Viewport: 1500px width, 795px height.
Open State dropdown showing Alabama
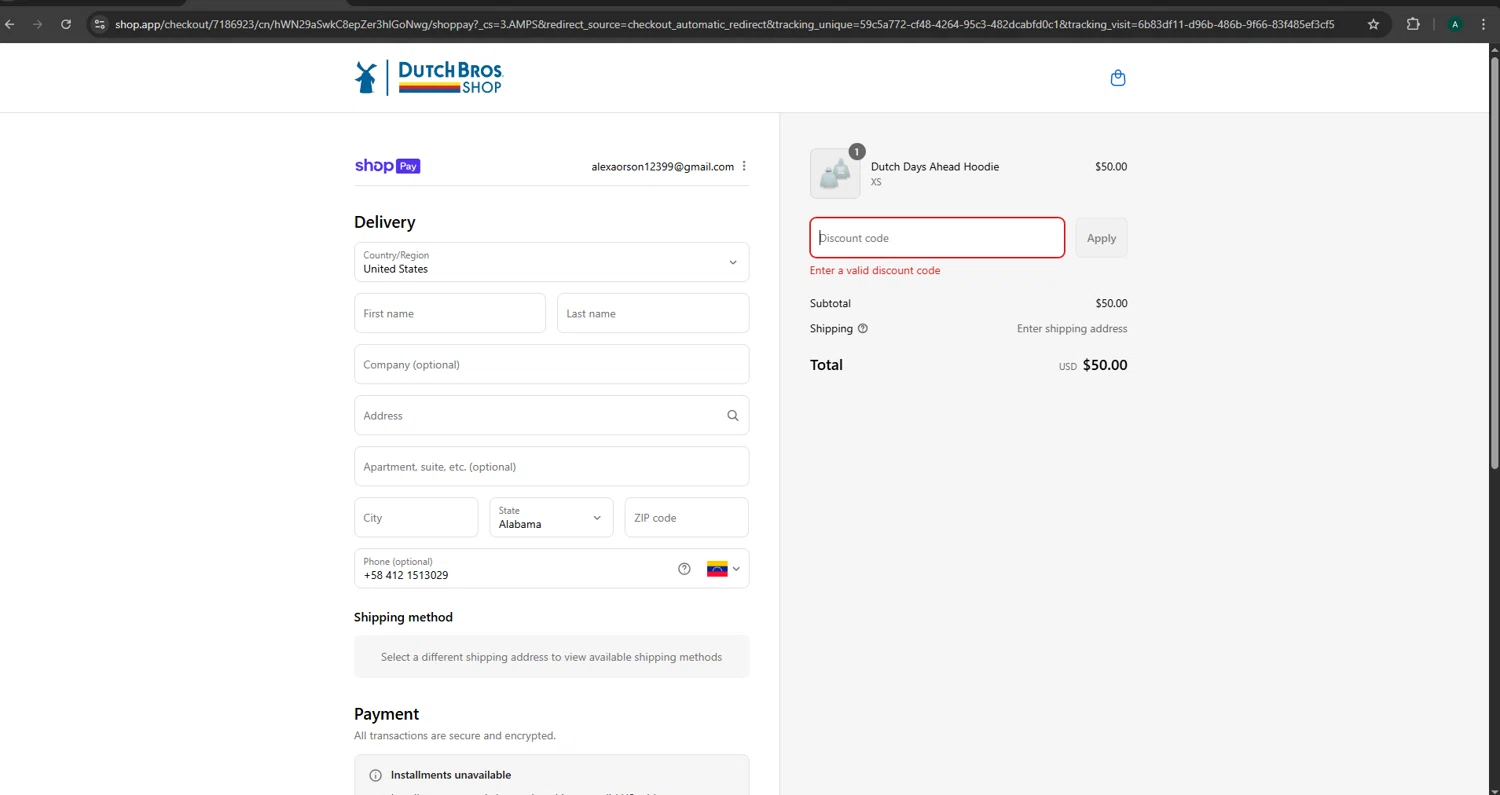(x=551, y=517)
